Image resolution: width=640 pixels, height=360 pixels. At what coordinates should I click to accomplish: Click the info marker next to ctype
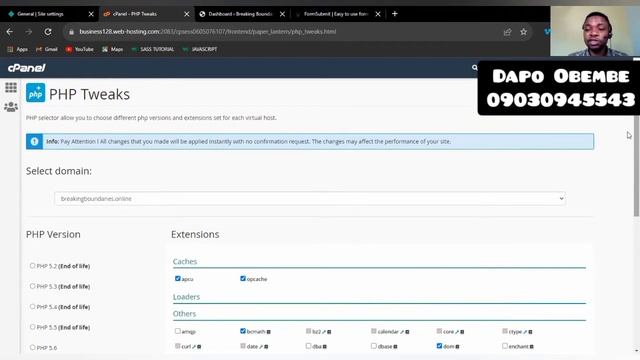pos(530,332)
